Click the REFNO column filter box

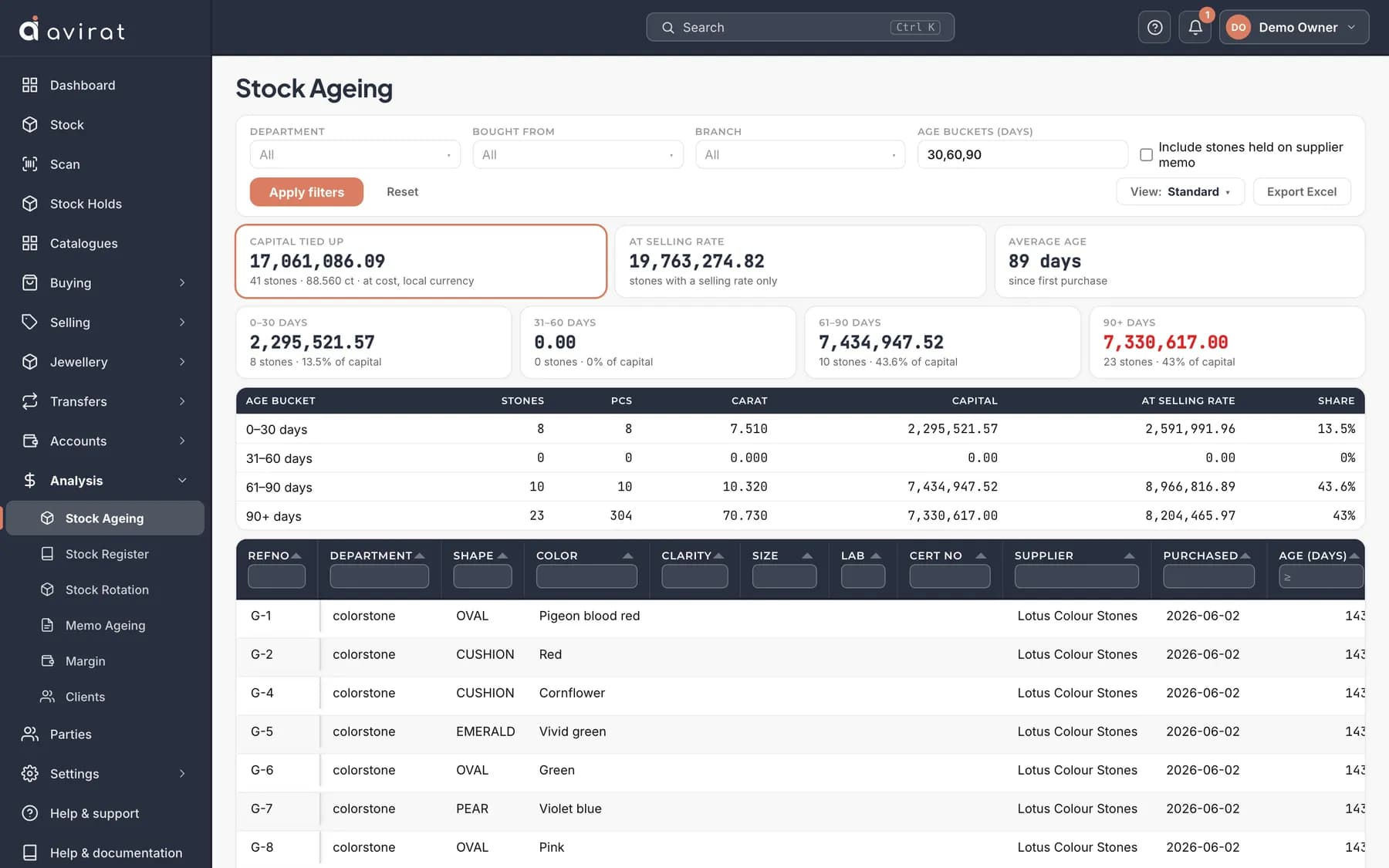tap(276, 576)
